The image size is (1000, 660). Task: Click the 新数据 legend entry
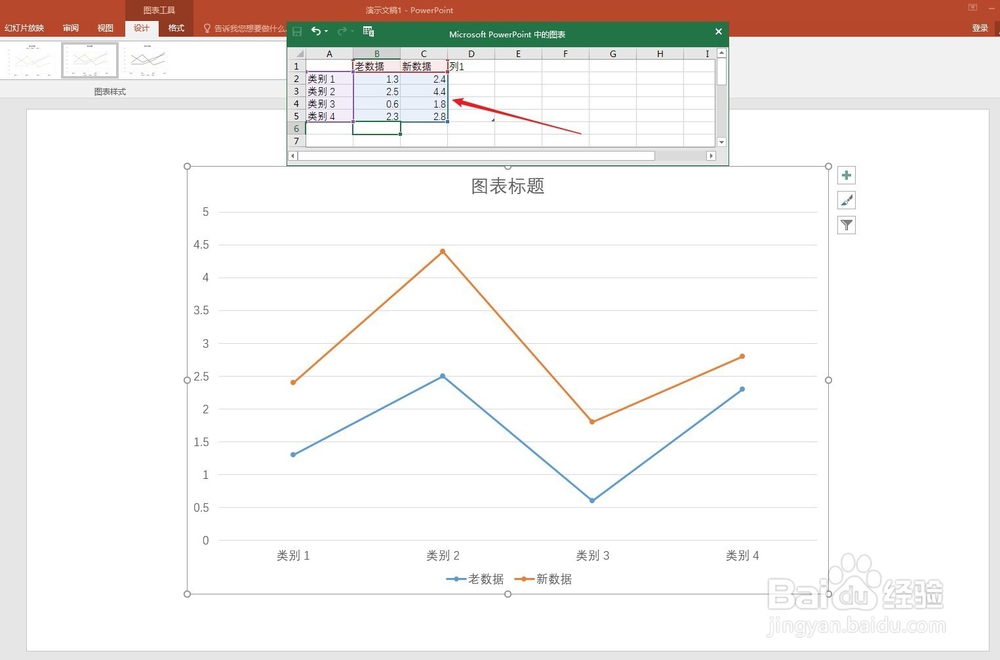[543, 579]
